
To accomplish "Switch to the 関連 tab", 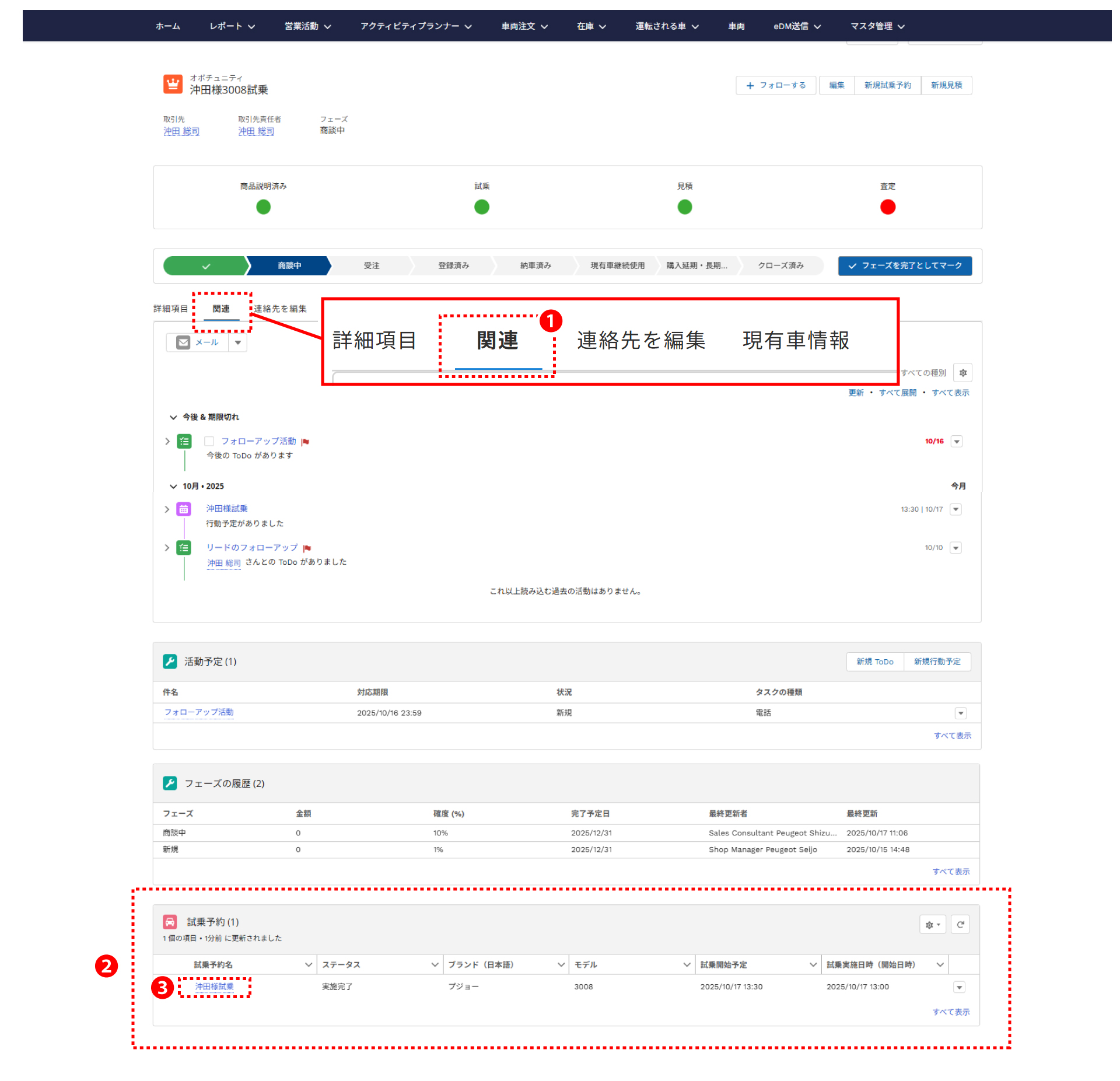I will click(221, 309).
